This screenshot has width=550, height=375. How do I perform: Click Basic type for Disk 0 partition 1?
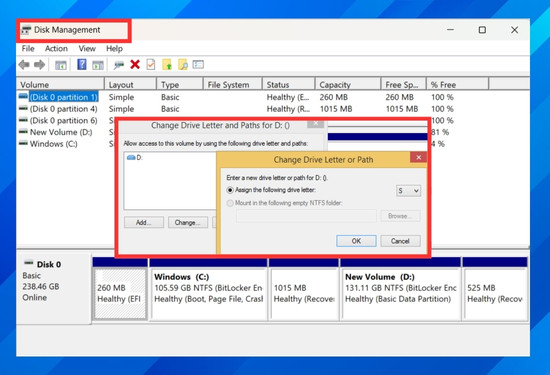170,97
